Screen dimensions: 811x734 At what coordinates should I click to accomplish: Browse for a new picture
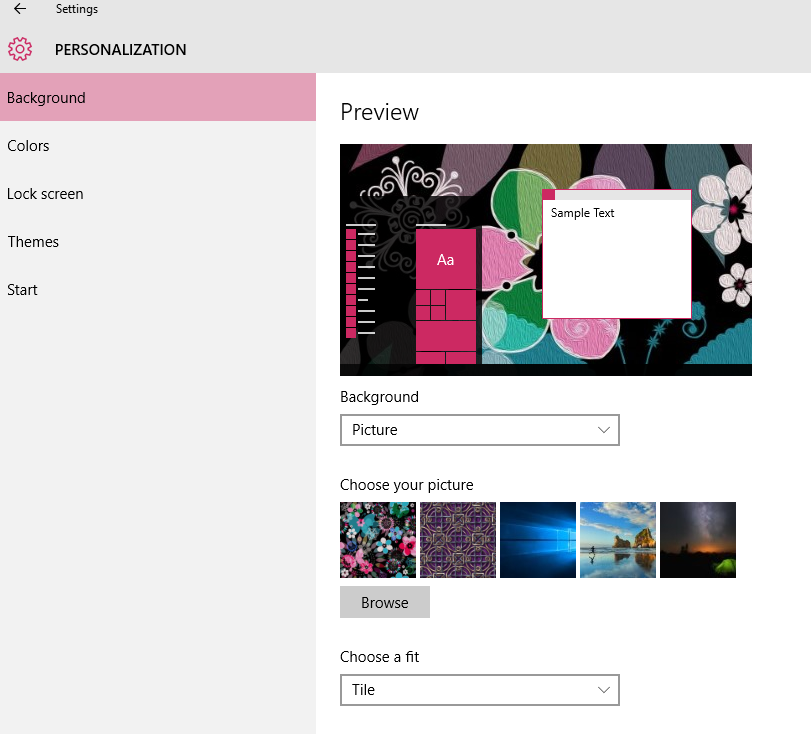385,602
